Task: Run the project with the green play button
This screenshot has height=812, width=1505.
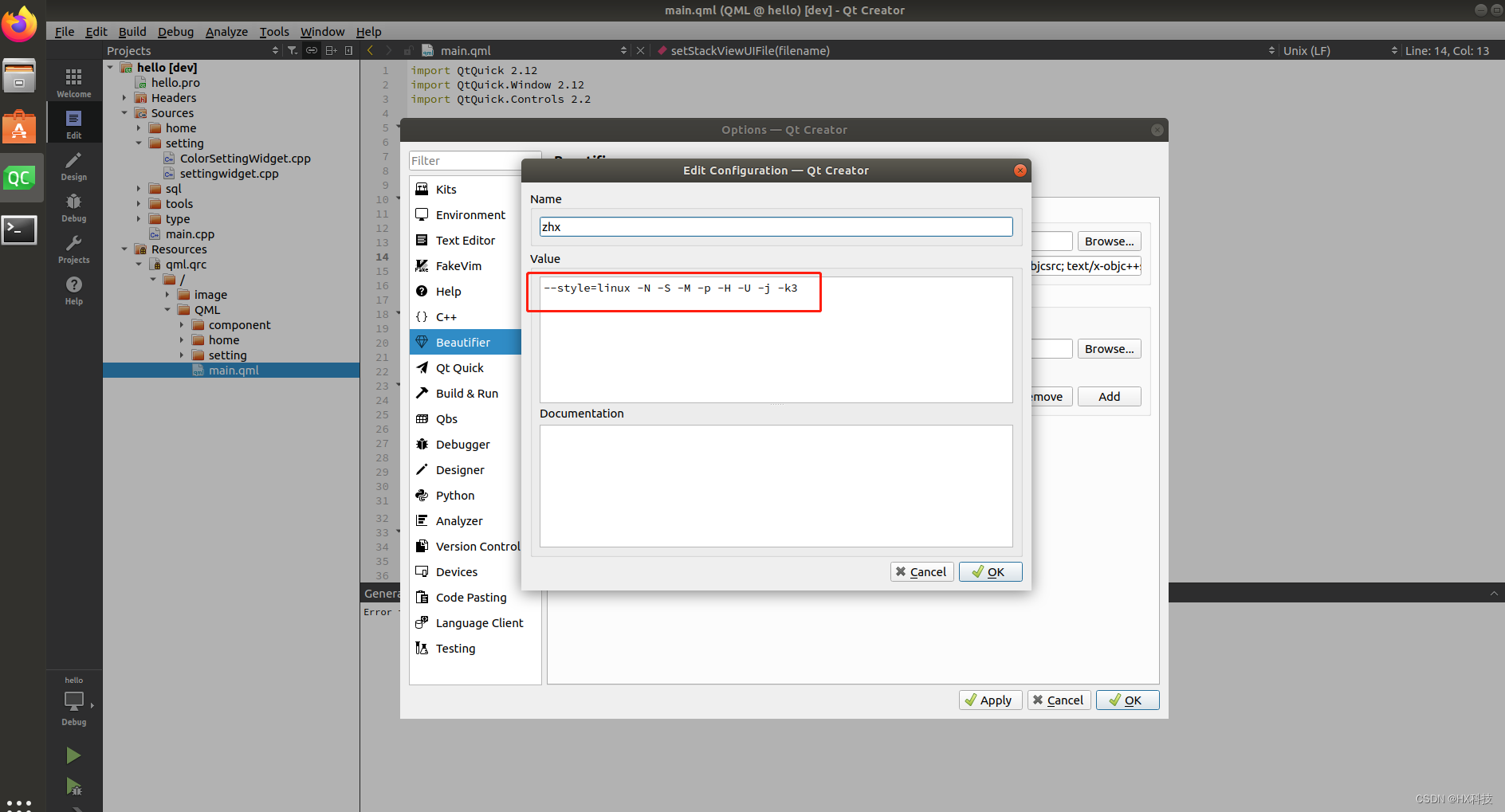Action: pyautogui.click(x=73, y=755)
